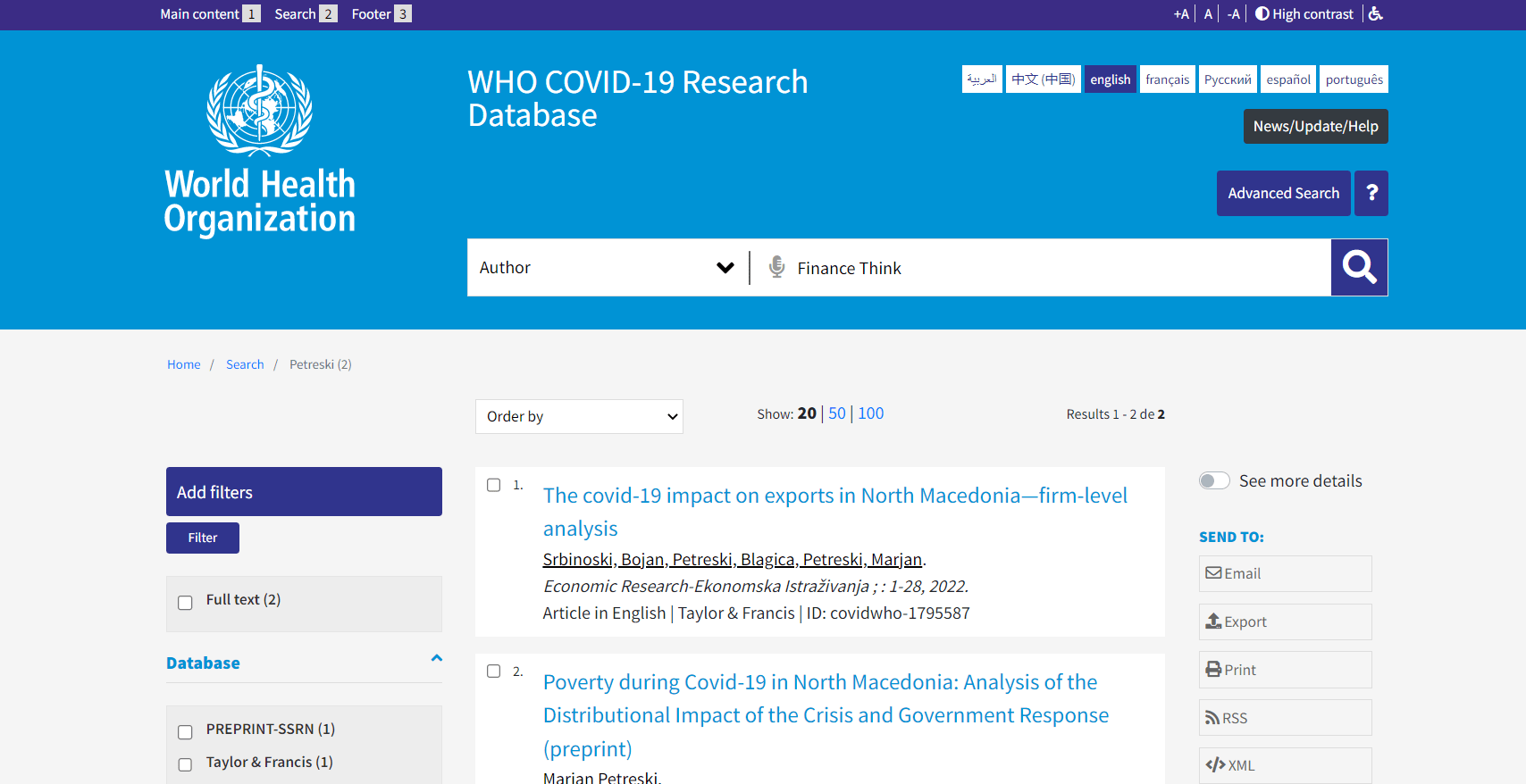The image size is (1526, 784).
Task: Select checkbox for result 1
Action: click(x=493, y=485)
